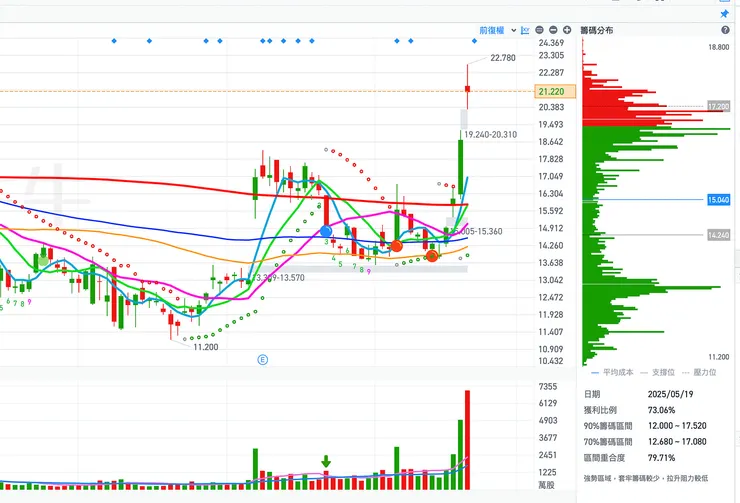Select the latest red candlestick near 21.220
Image resolution: width=740 pixels, height=503 pixels.
(467, 89)
